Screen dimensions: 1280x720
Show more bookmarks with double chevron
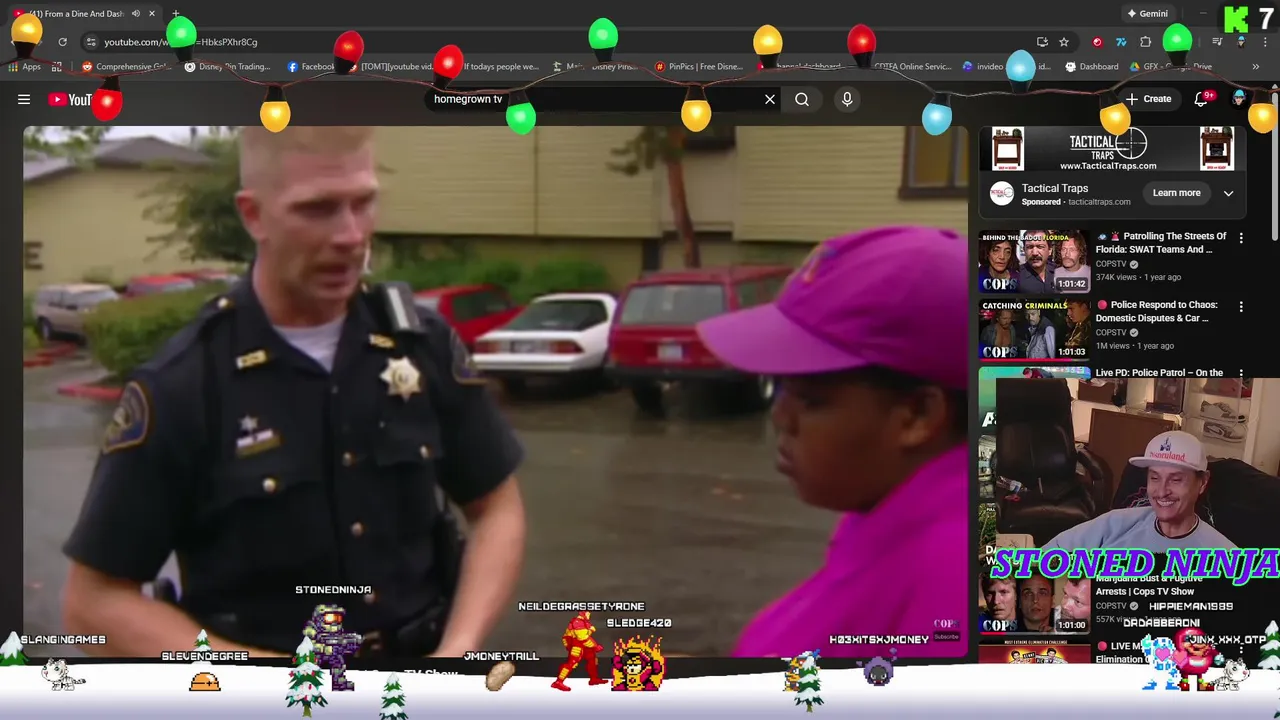(1256, 67)
